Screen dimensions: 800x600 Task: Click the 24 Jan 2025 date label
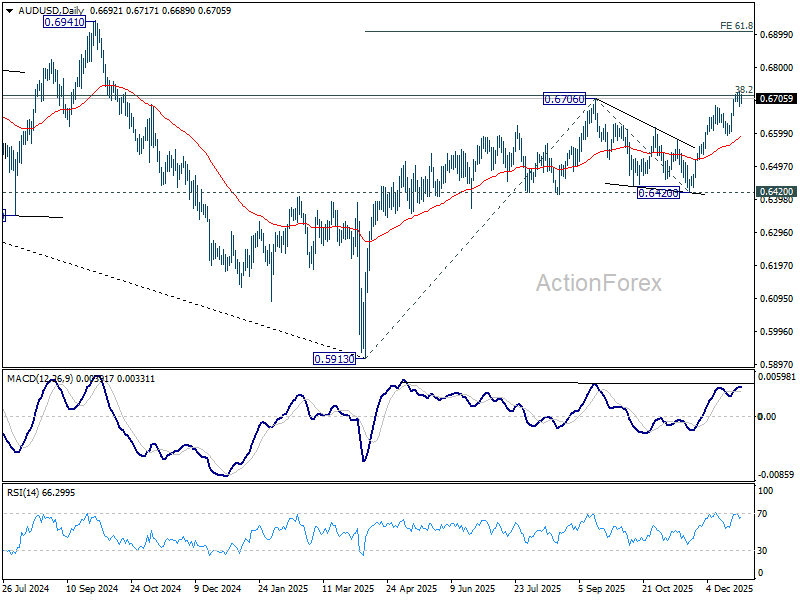283,589
